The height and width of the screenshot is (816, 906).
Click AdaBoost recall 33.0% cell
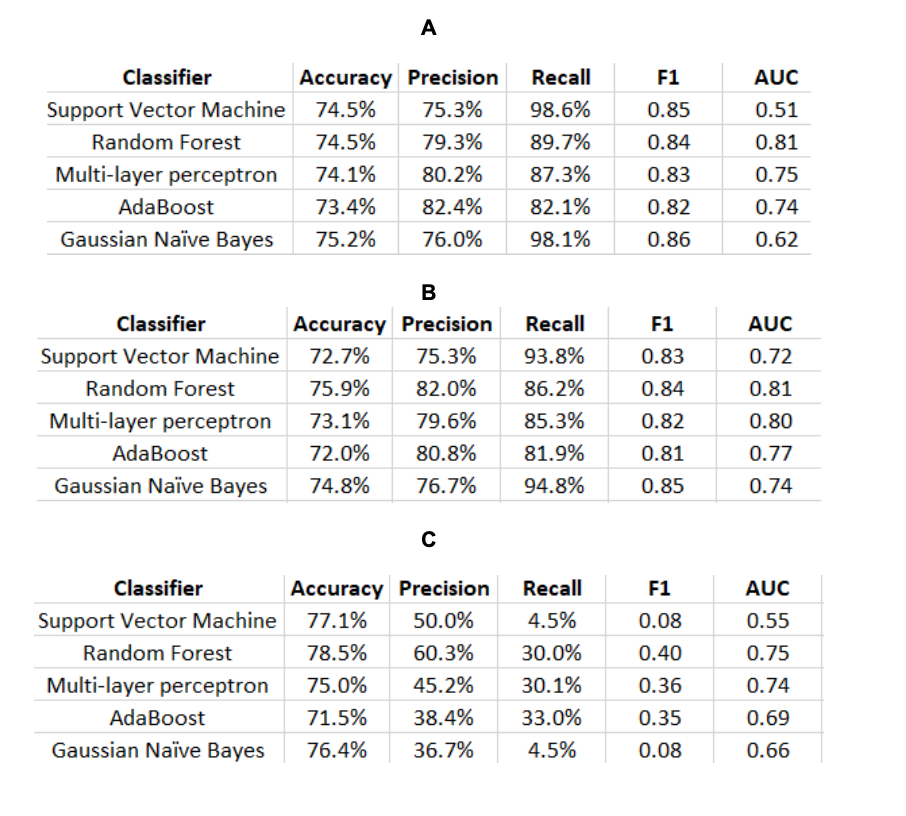tap(551, 718)
